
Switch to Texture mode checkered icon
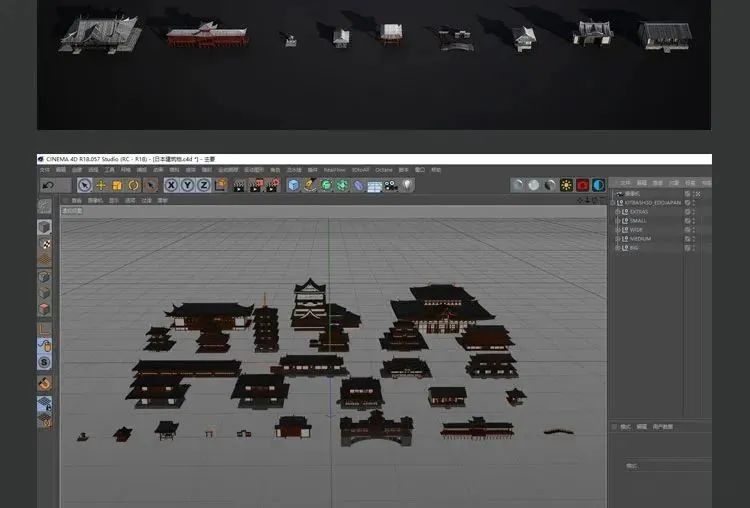44,243
